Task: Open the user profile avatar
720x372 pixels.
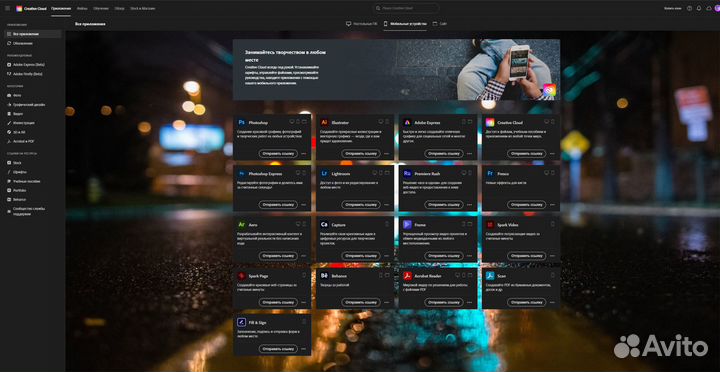Action: (x=718, y=8)
